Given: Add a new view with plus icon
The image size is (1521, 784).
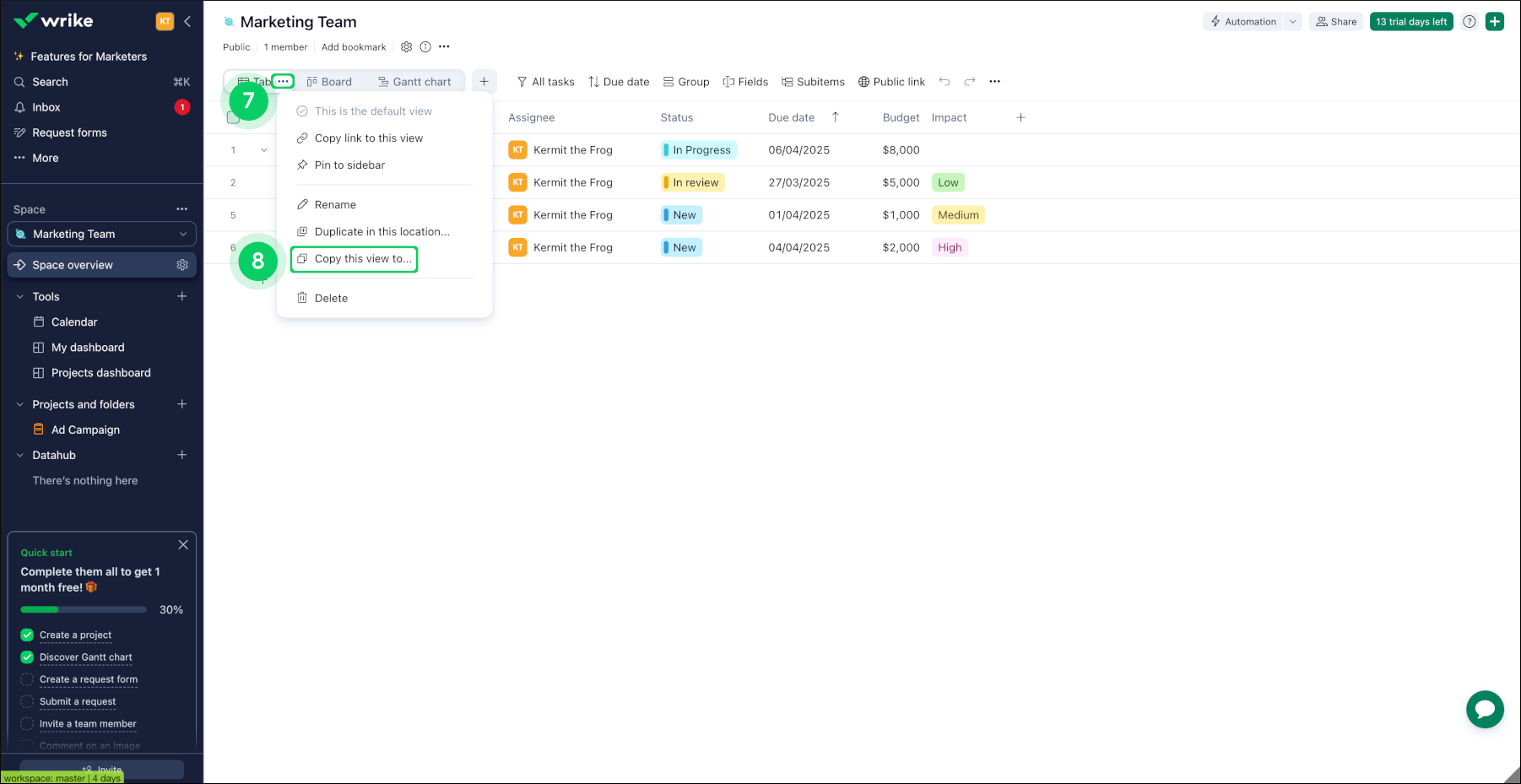Looking at the screenshot, I should (x=484, y=82).
